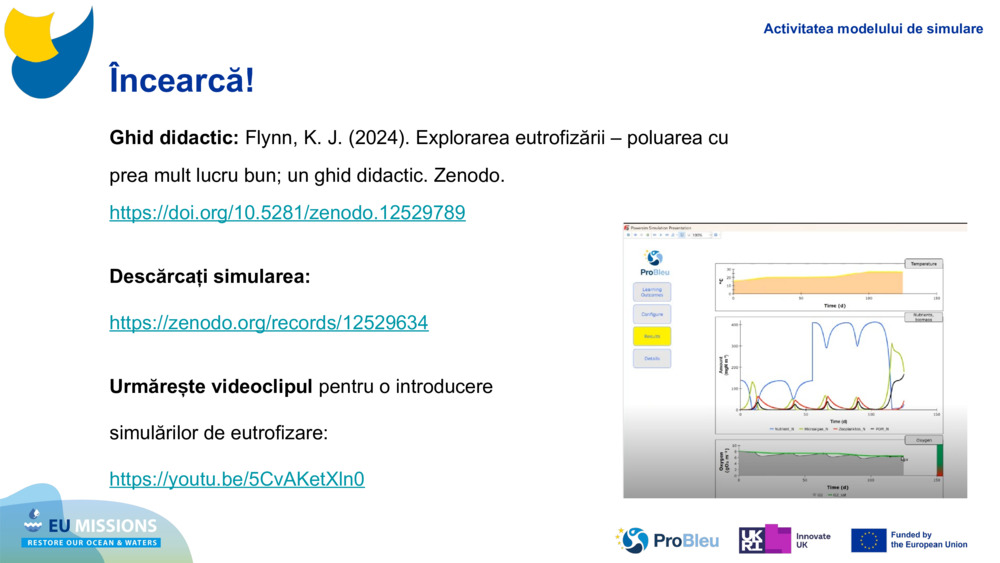The image size is (1000, 563).
Task: Select the Temperature chart label tab
Action: click(x=923, y=264)
